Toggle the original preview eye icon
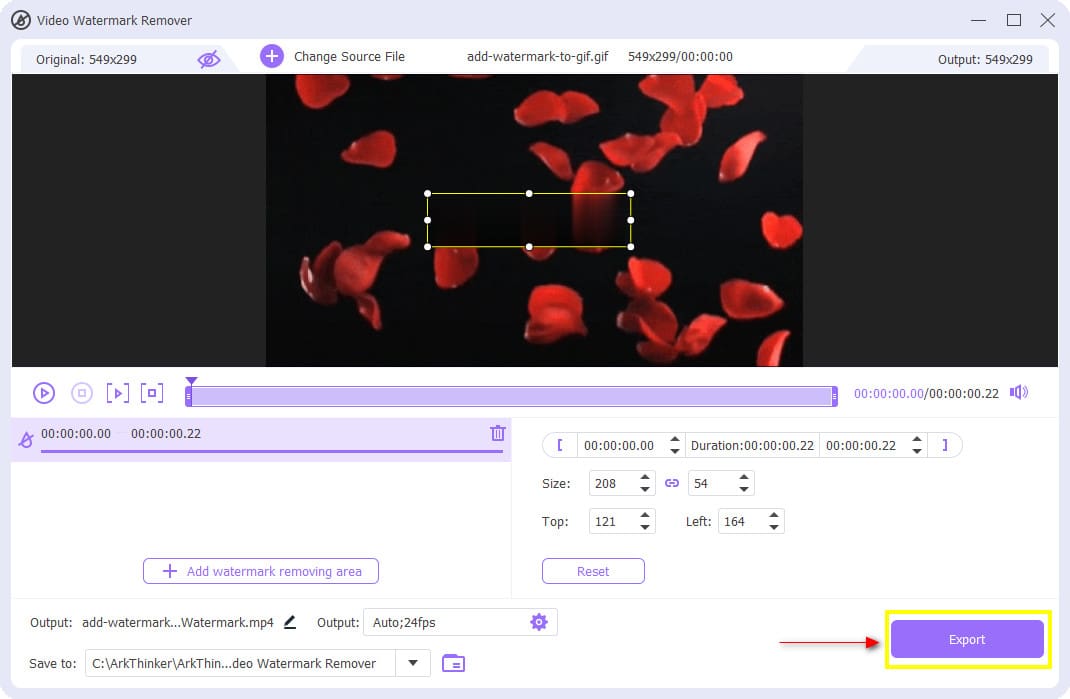This screenshot has width=1070, height=699. click(209, 59)
